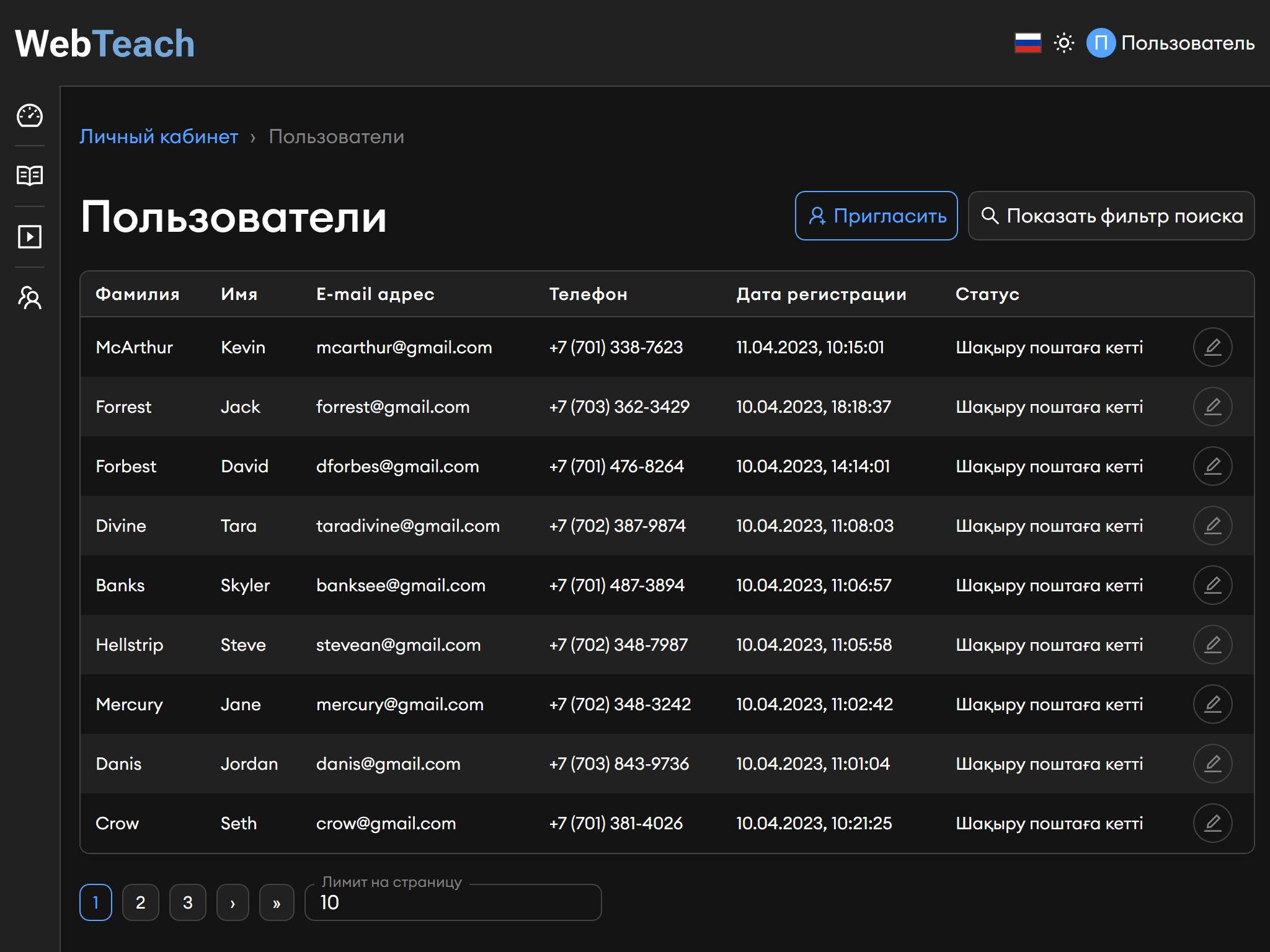Edit the Divine Tara user entry

[x=1212, y=526]
